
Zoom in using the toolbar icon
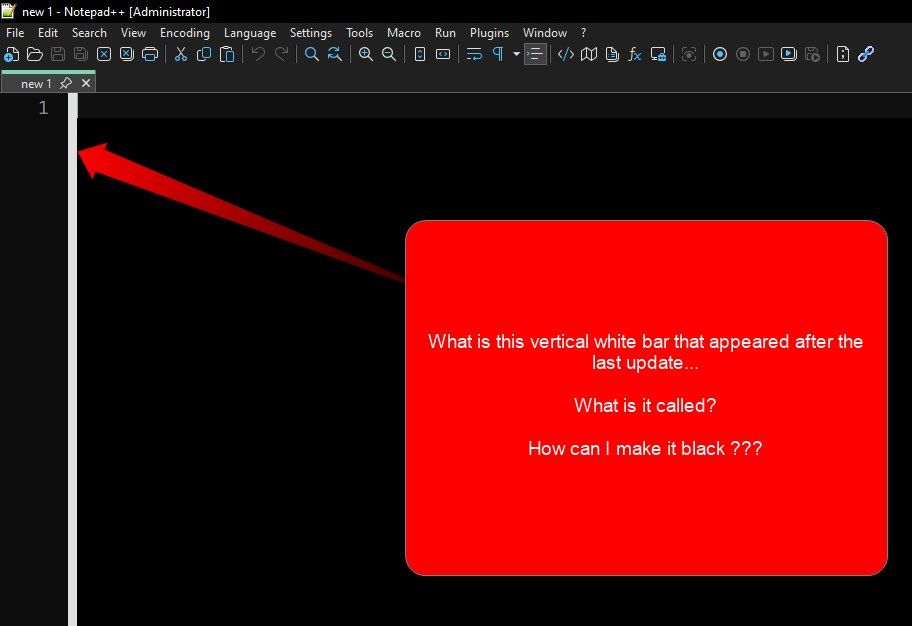point(366,54)
